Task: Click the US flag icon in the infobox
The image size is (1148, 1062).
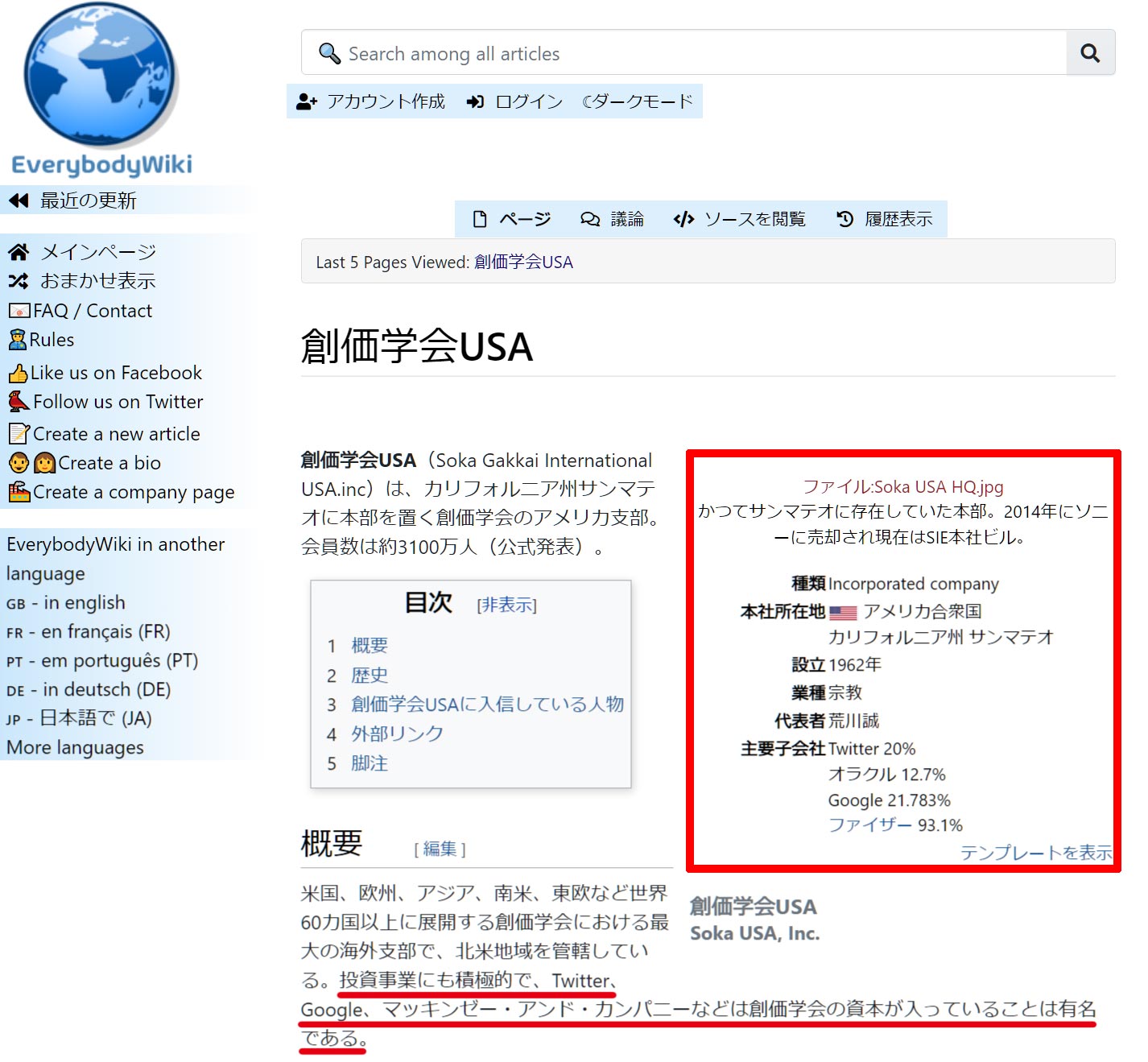Action: (843, 613)
